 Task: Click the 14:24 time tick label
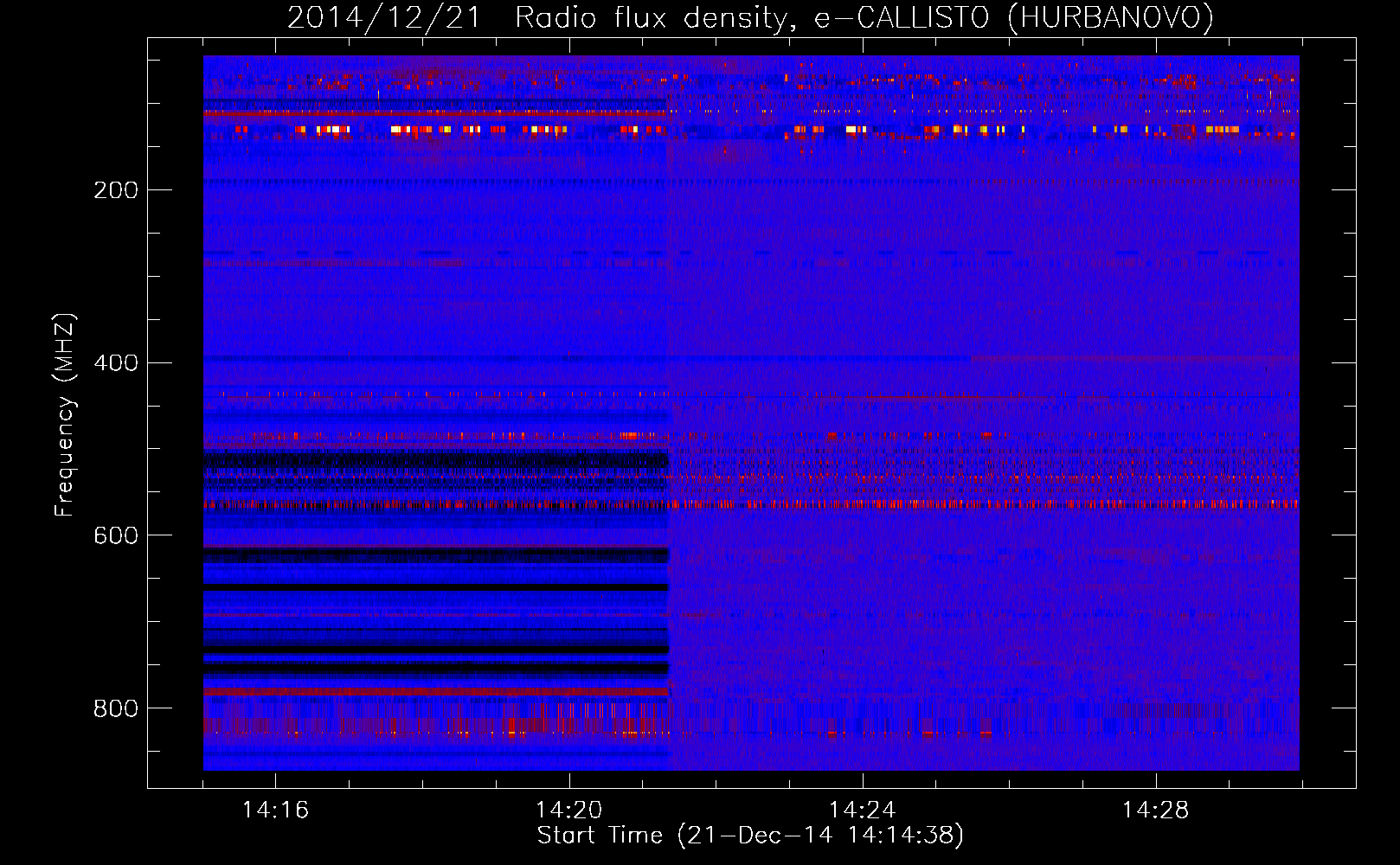click(862, 811)
